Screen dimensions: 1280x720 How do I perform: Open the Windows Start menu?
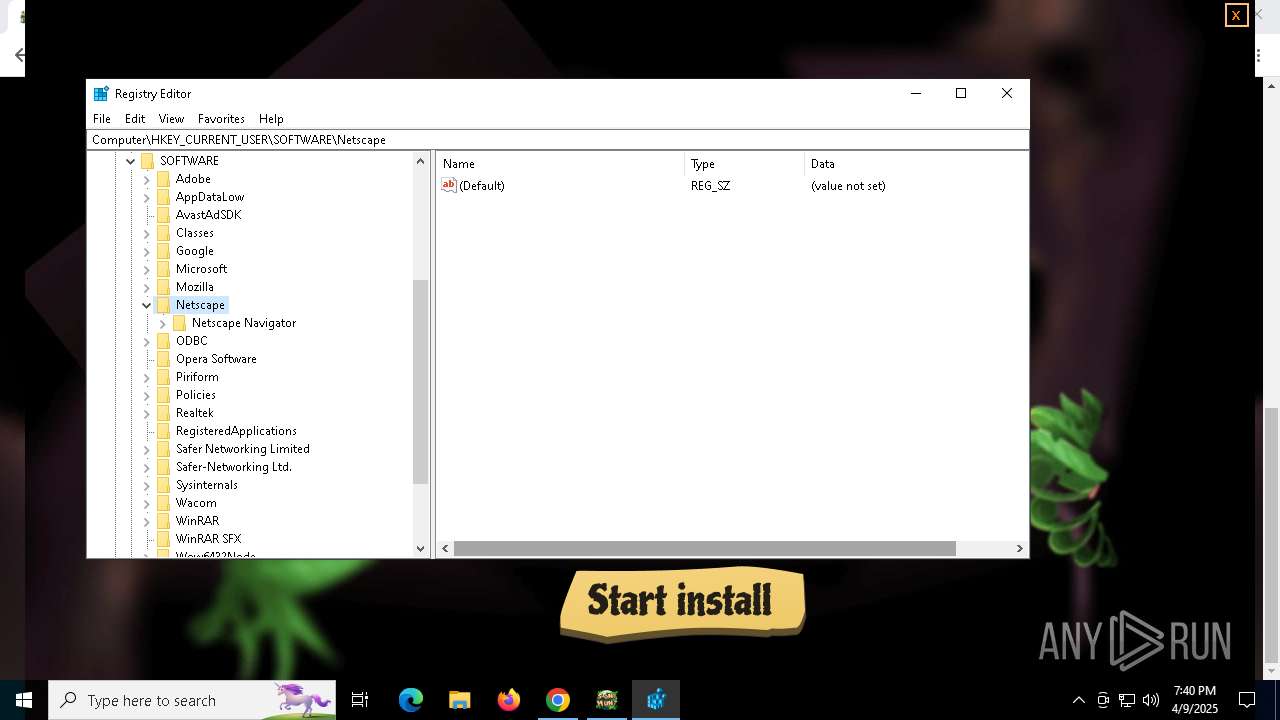pos(24,700)
